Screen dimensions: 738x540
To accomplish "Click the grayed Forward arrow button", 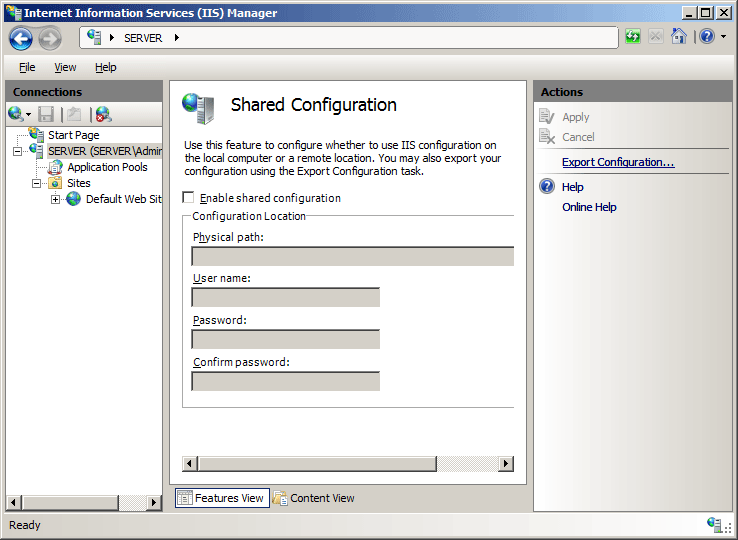I will (49, 39).
